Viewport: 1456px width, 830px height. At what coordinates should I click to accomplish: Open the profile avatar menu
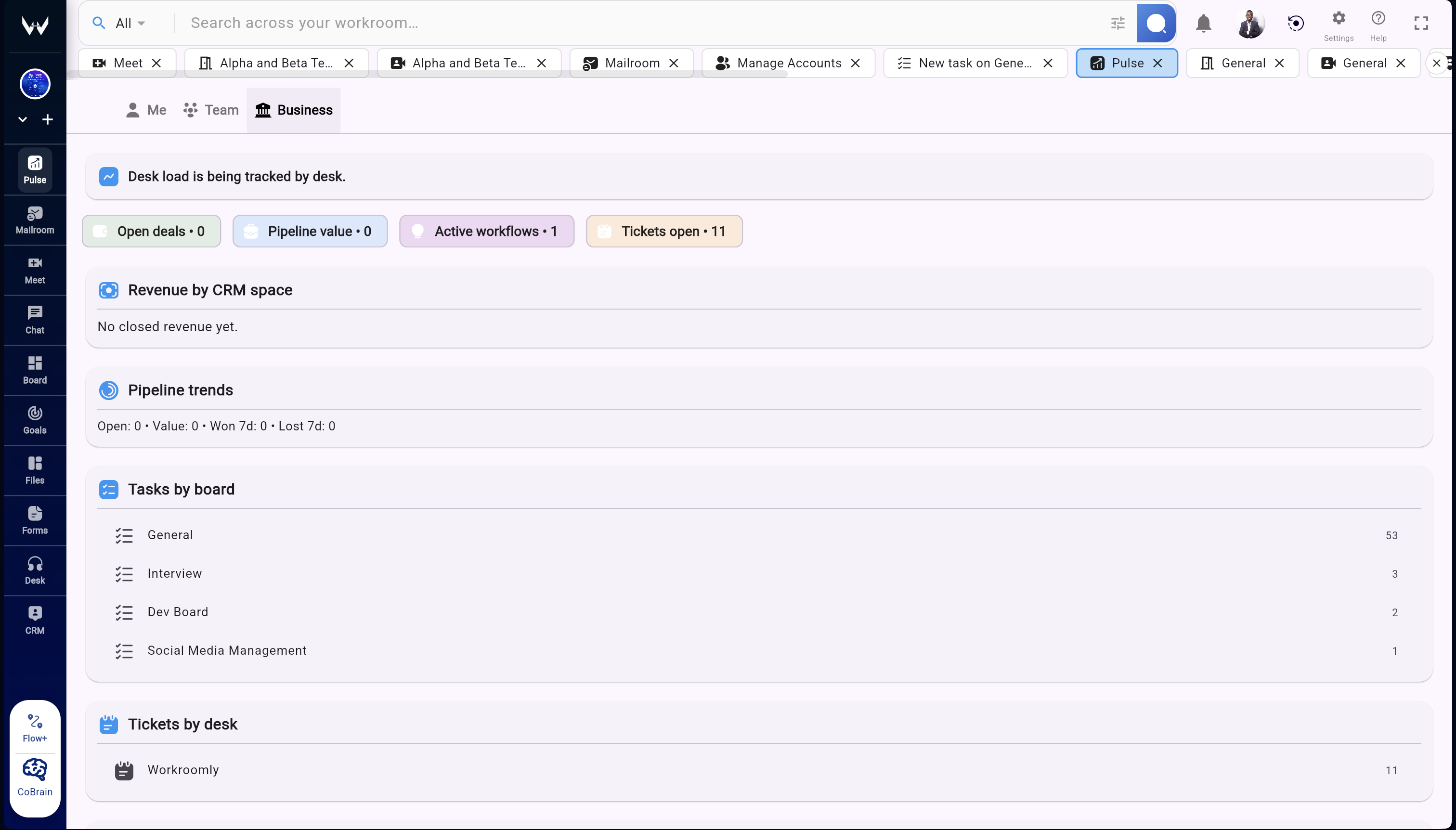[x=1250, y=23]
